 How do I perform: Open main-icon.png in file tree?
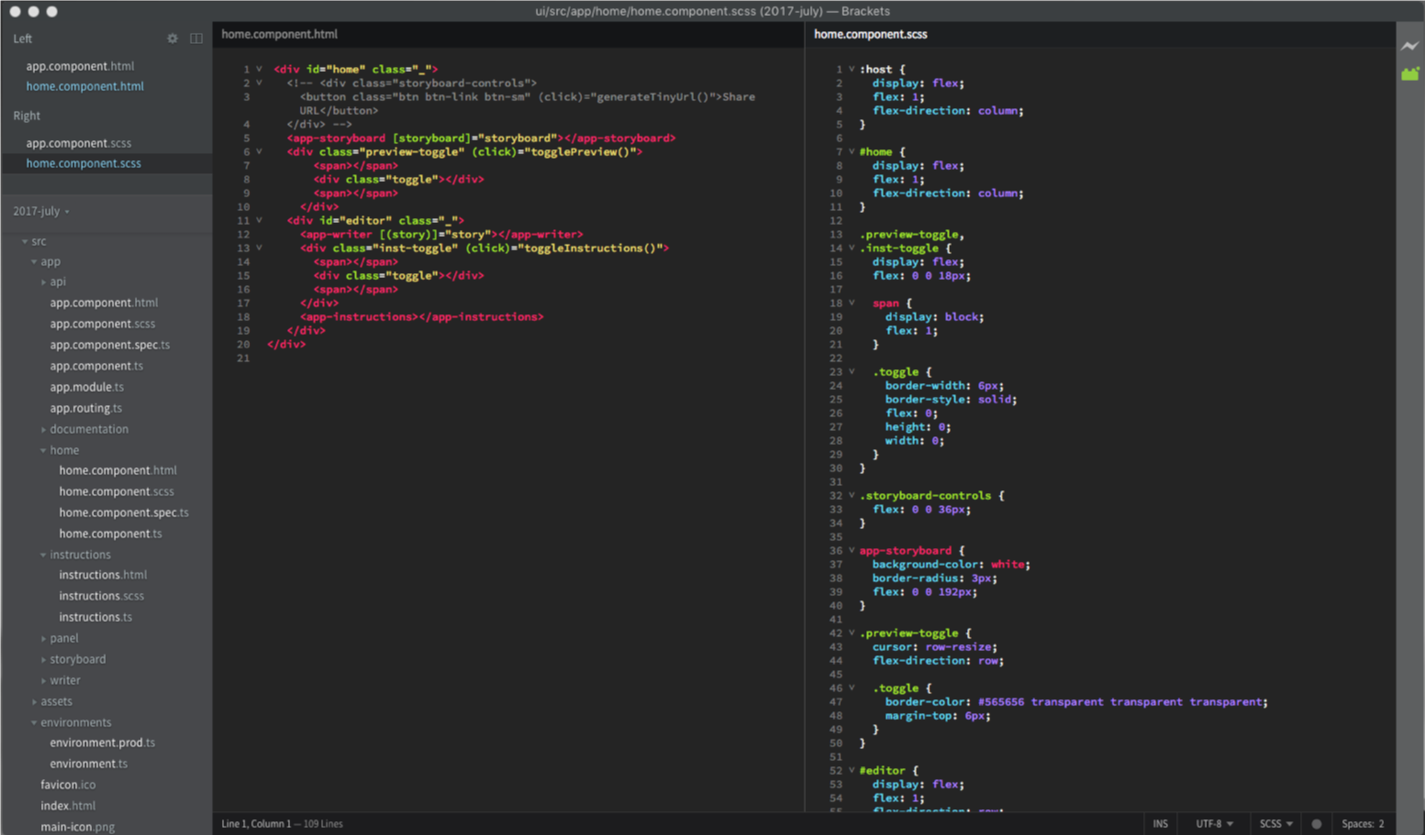(x=78, y=827)
